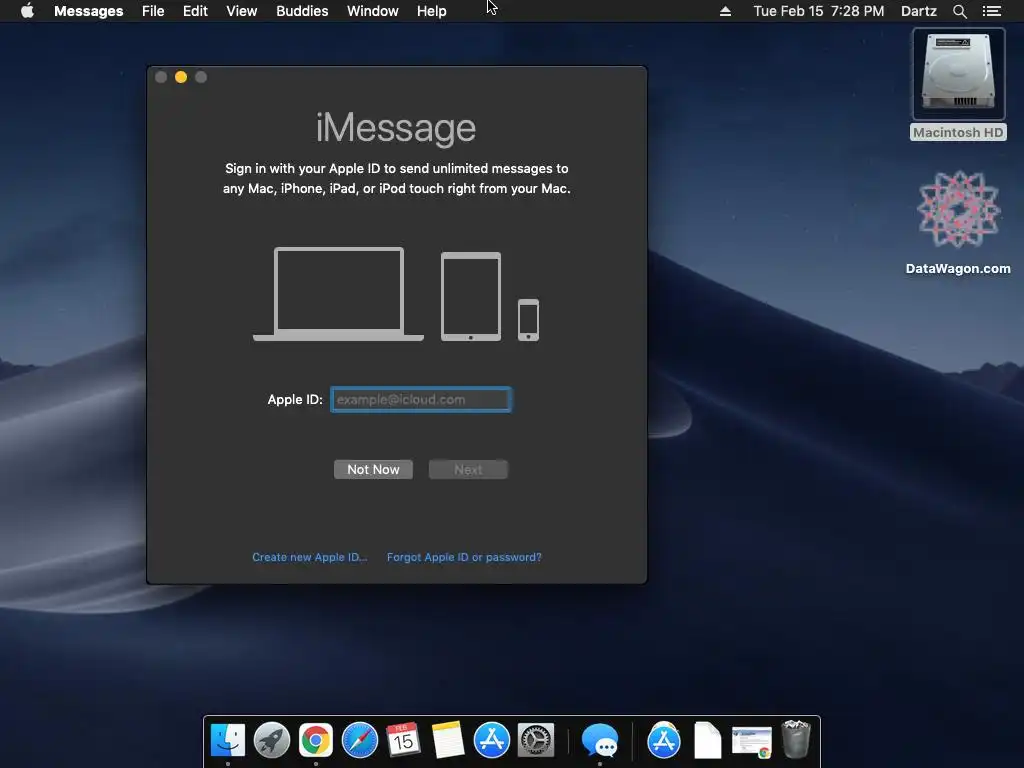
Task: Open the Help menu
Action: (x=432, y=11)
